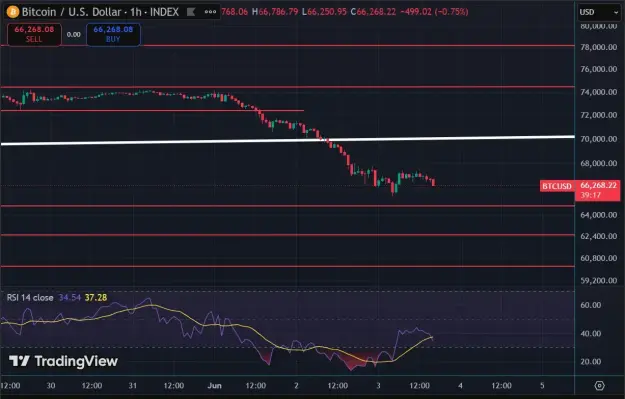Click the 64,000.00 price axis label

tap(599, 215)
